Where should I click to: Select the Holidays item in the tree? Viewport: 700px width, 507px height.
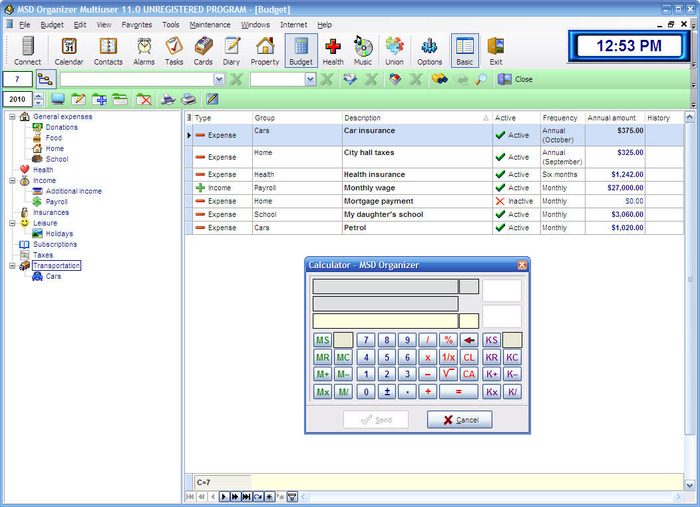click(59, 234)
